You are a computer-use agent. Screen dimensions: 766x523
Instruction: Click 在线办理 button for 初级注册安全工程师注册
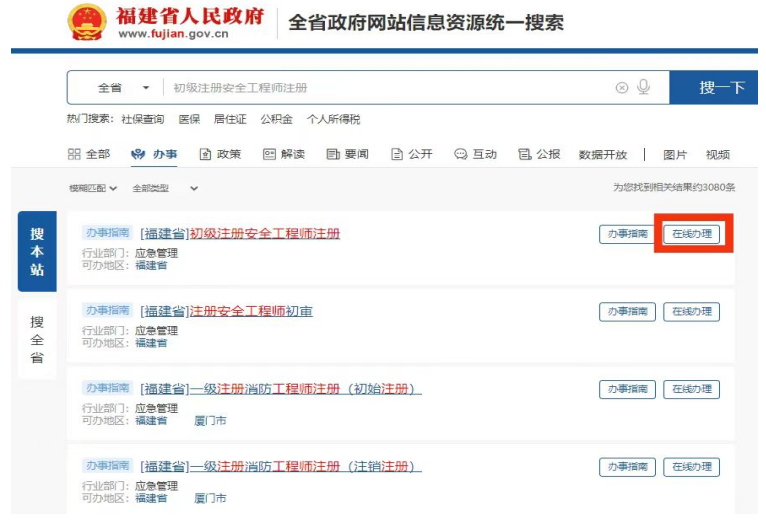click(x=691, y=234)
